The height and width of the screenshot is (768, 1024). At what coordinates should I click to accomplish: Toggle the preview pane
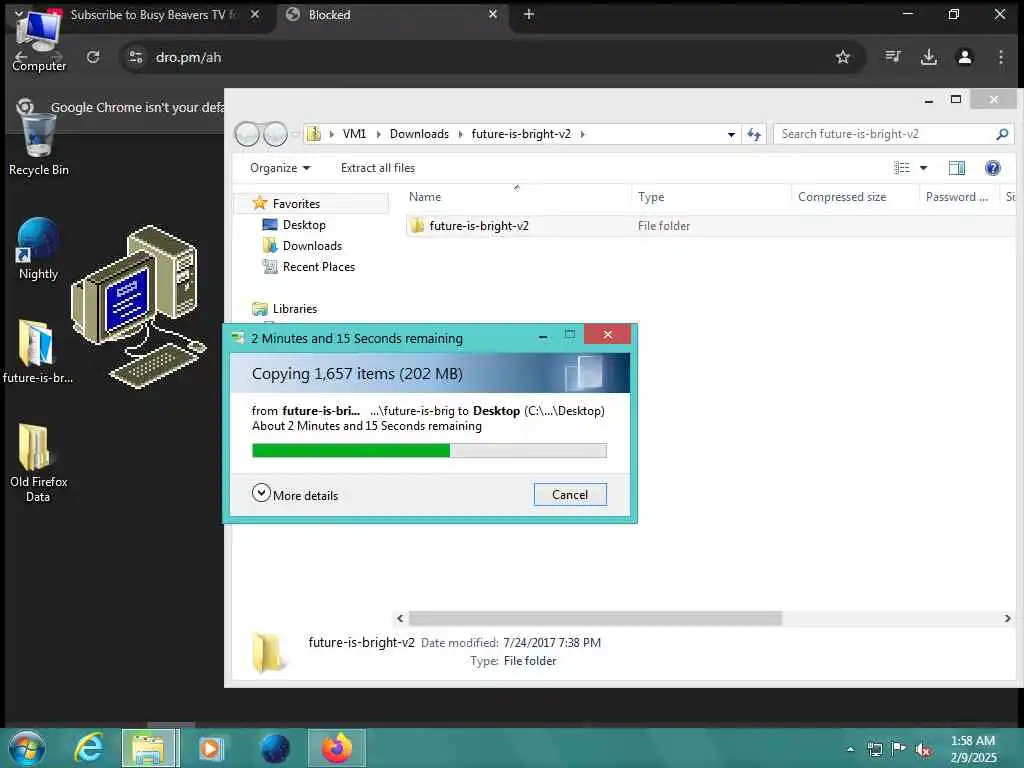957,168
